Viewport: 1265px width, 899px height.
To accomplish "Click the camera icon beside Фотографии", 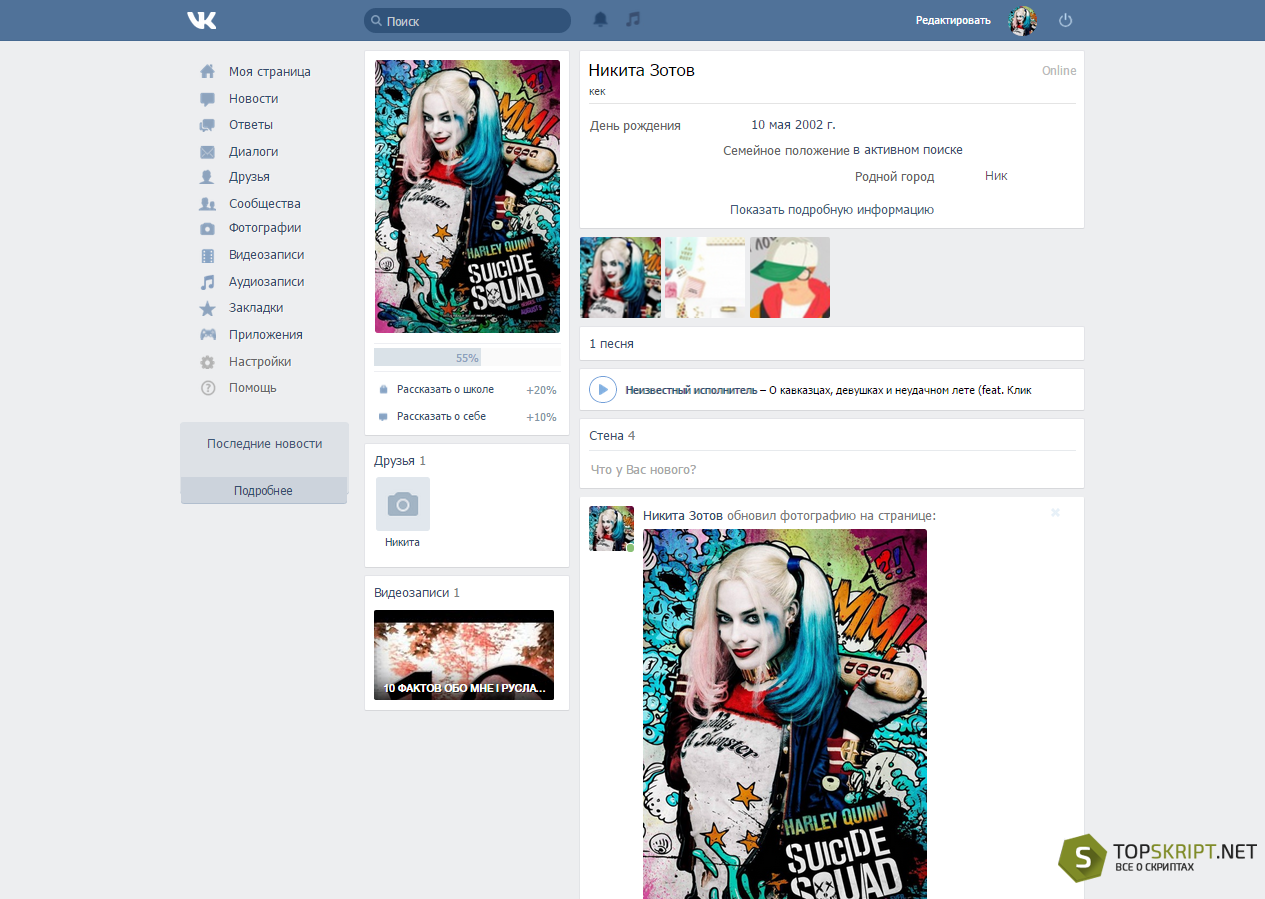I will (207, 228).
